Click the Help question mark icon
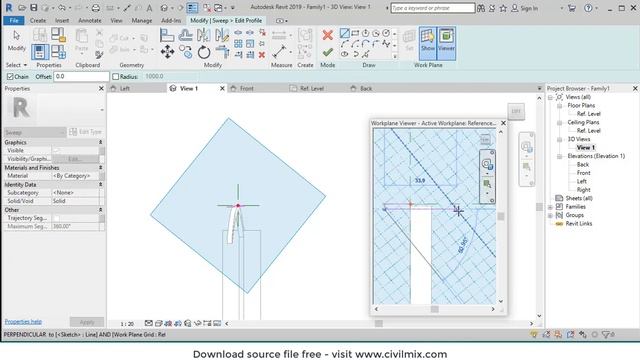The height and width of the screenshot is (360, 640). 588,8
